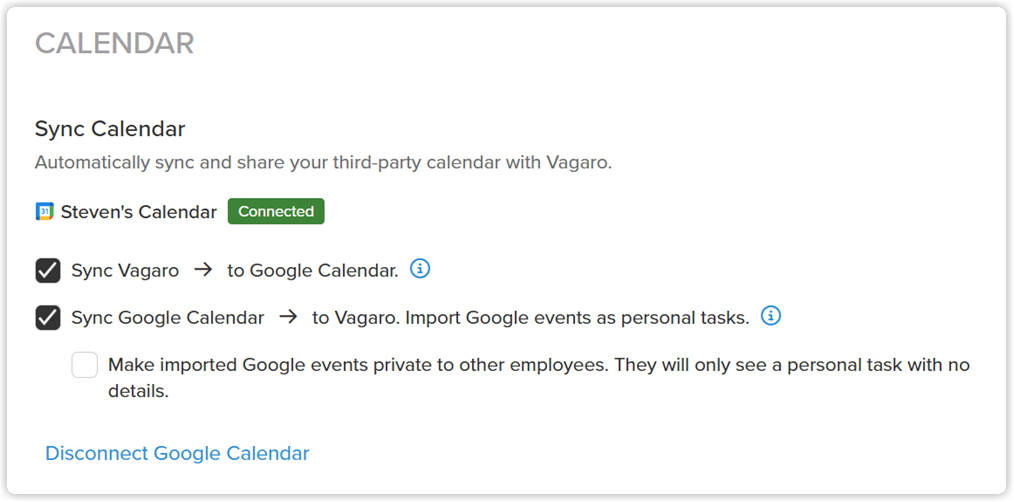This screenshot has width=1014, height=502.
Task: Click the 'details.' wrapped line of privacy label
Action: tap(138, 391)
